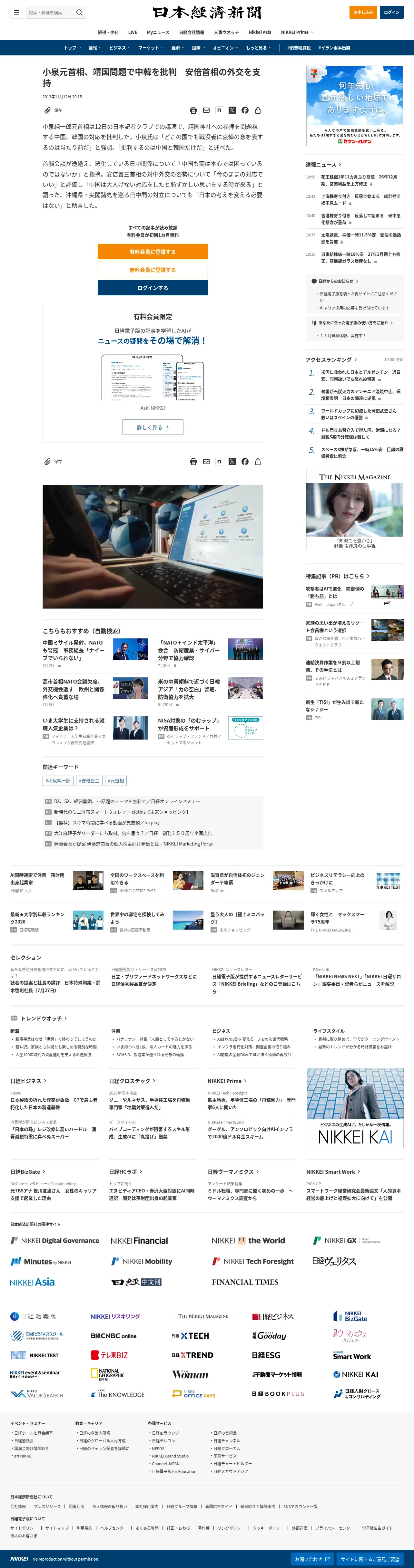Open the NIKKEI Financial logo
Screen dimensions: 414x1568
[x=139, y=1240]
